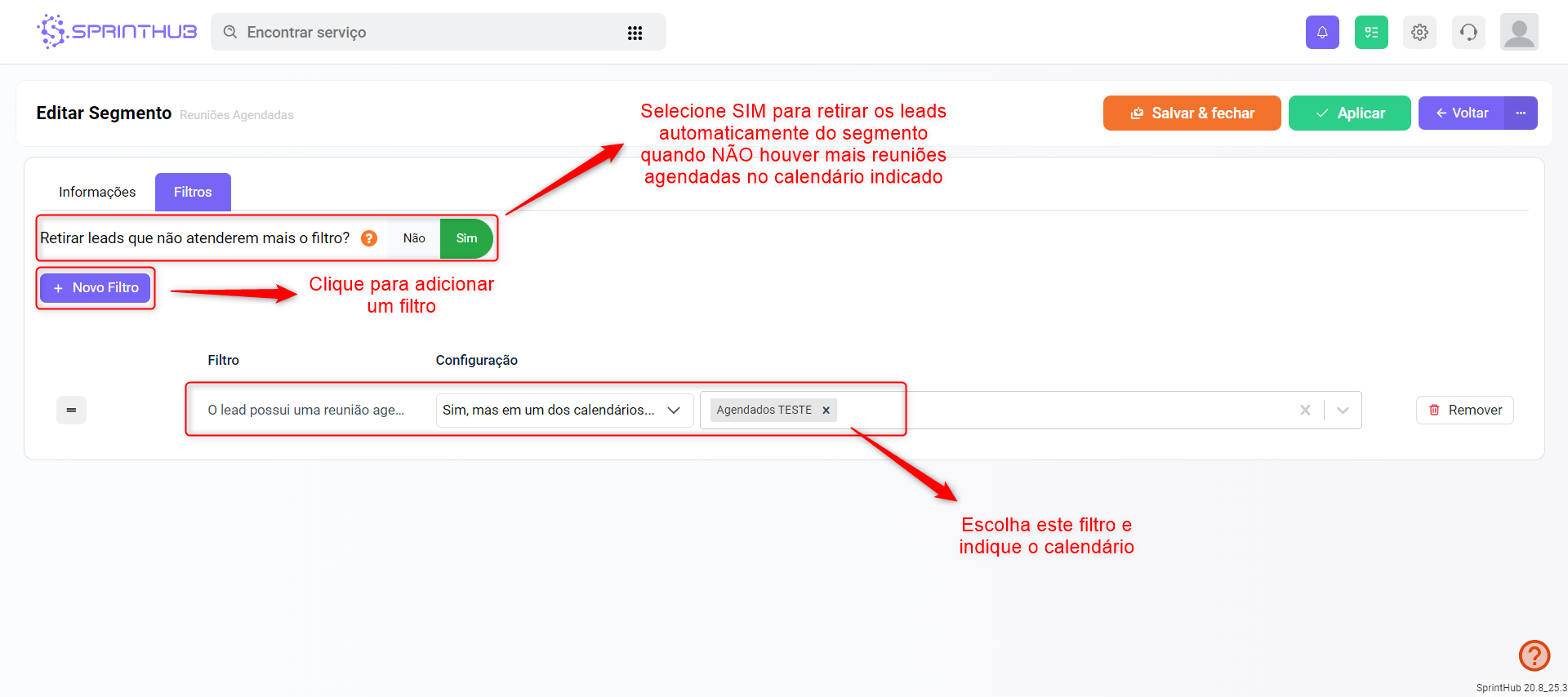Click the SprintHub logo
This screenshot has width=1568, height=697.
coord(117,32)
